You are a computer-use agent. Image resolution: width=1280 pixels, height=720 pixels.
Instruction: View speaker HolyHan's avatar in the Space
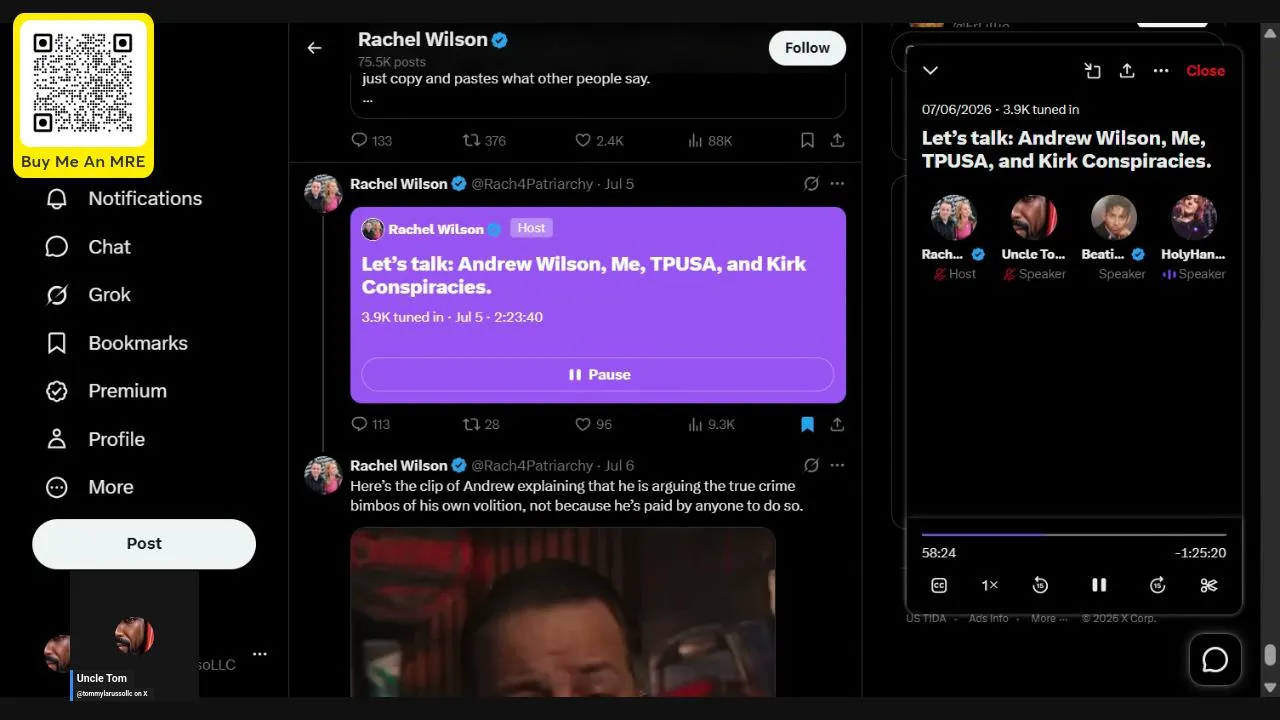coord(1193,218)
